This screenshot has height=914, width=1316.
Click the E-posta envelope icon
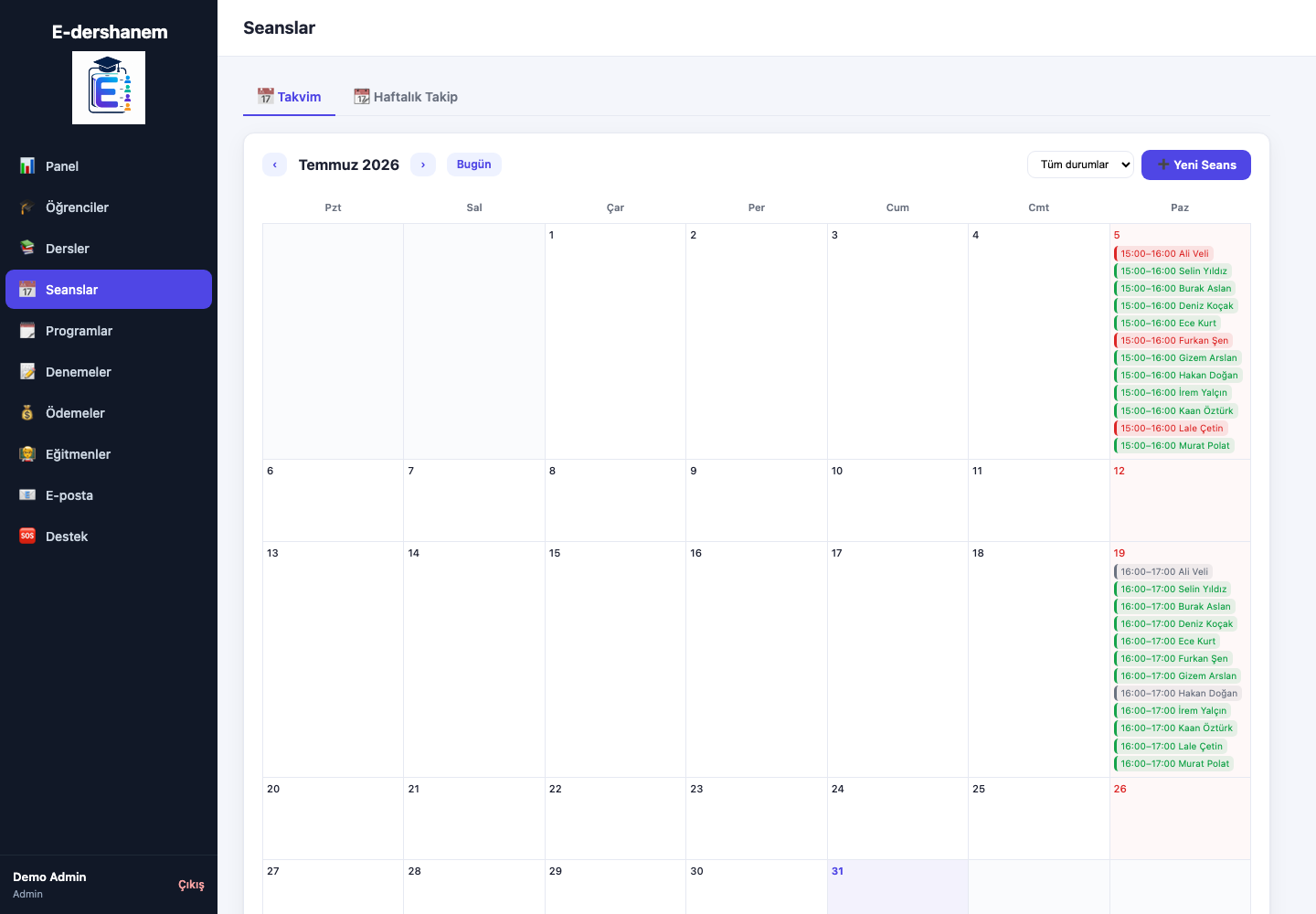tap(27, 495)
